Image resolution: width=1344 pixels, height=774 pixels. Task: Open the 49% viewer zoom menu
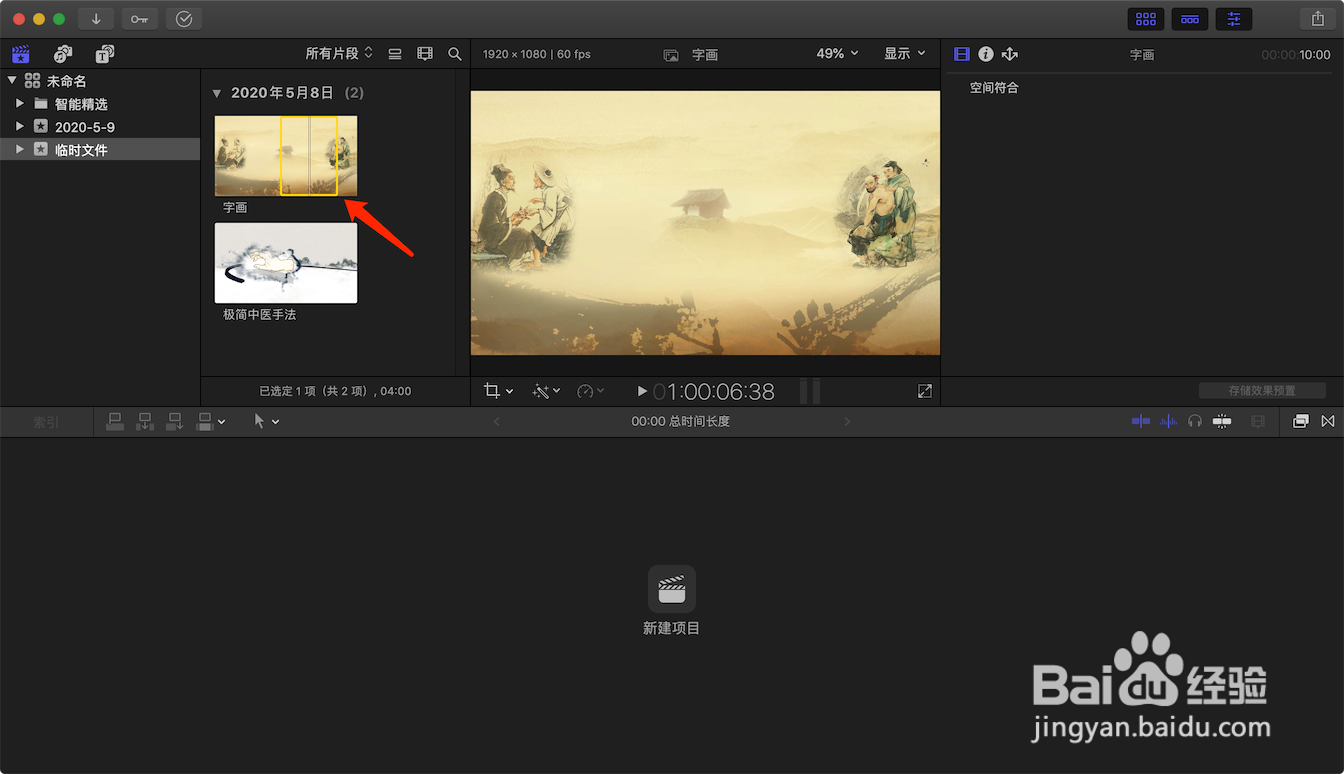point(838,53)
